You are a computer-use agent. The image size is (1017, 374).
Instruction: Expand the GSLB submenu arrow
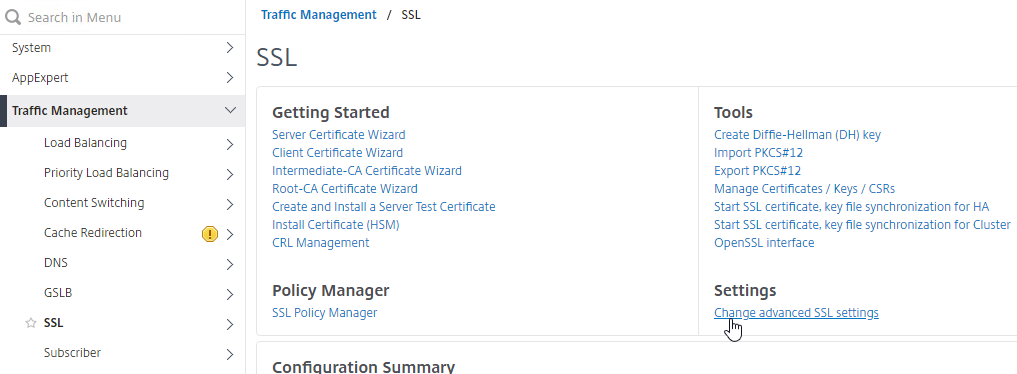coord(230,294)
